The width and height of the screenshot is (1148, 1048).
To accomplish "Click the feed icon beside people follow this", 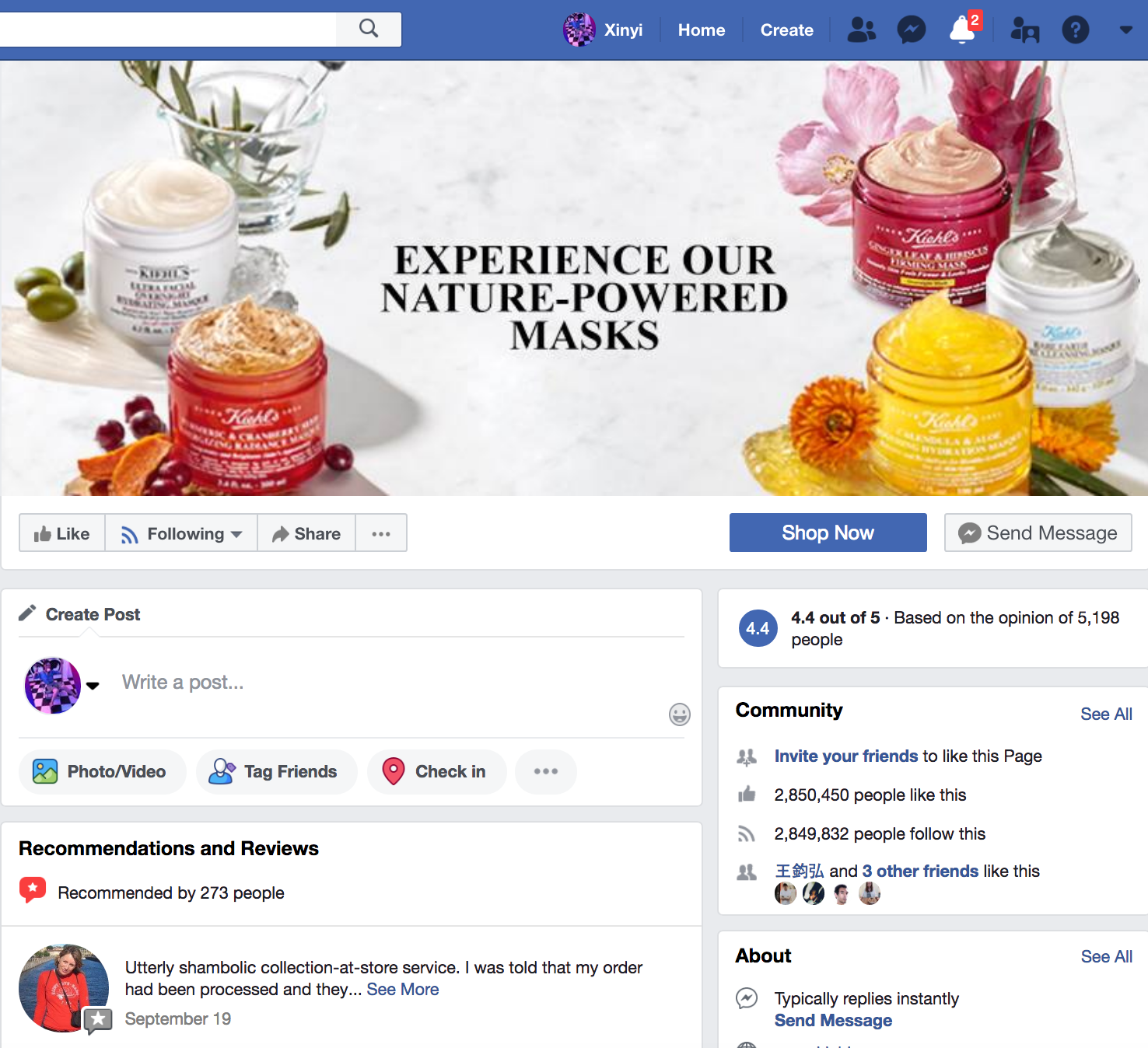I will (x=747, y=833).
